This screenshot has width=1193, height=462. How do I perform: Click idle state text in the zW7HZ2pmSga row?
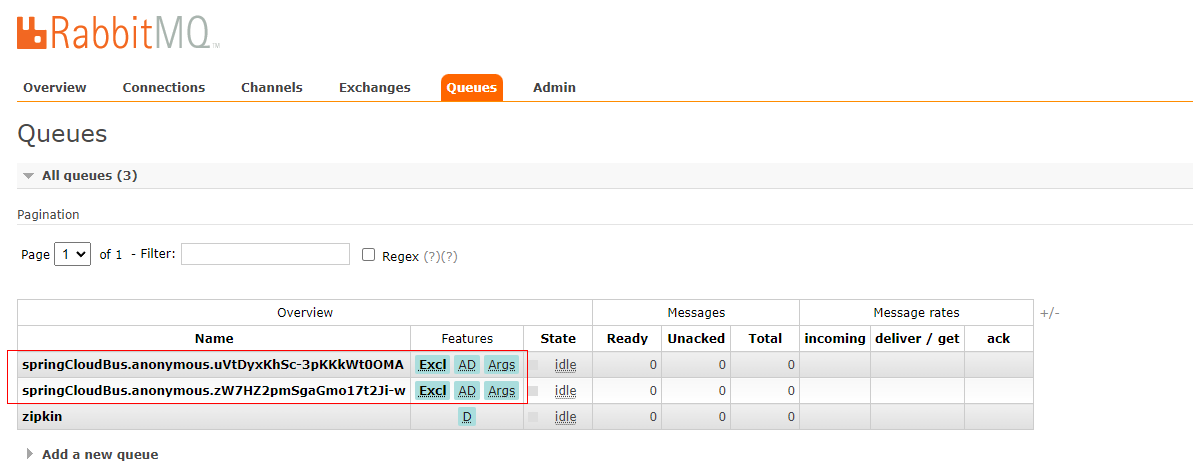[565, 390]
